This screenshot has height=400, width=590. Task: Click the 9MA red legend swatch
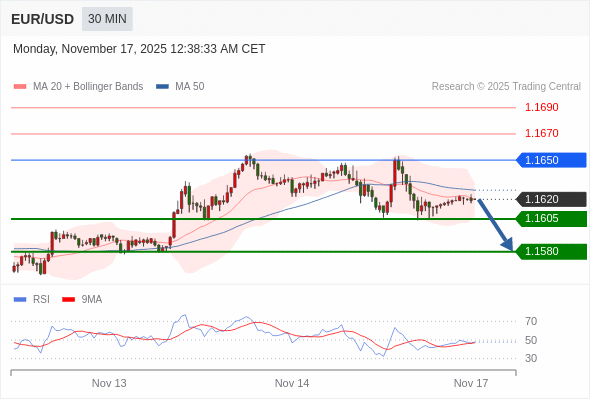[x=68, y=300]
